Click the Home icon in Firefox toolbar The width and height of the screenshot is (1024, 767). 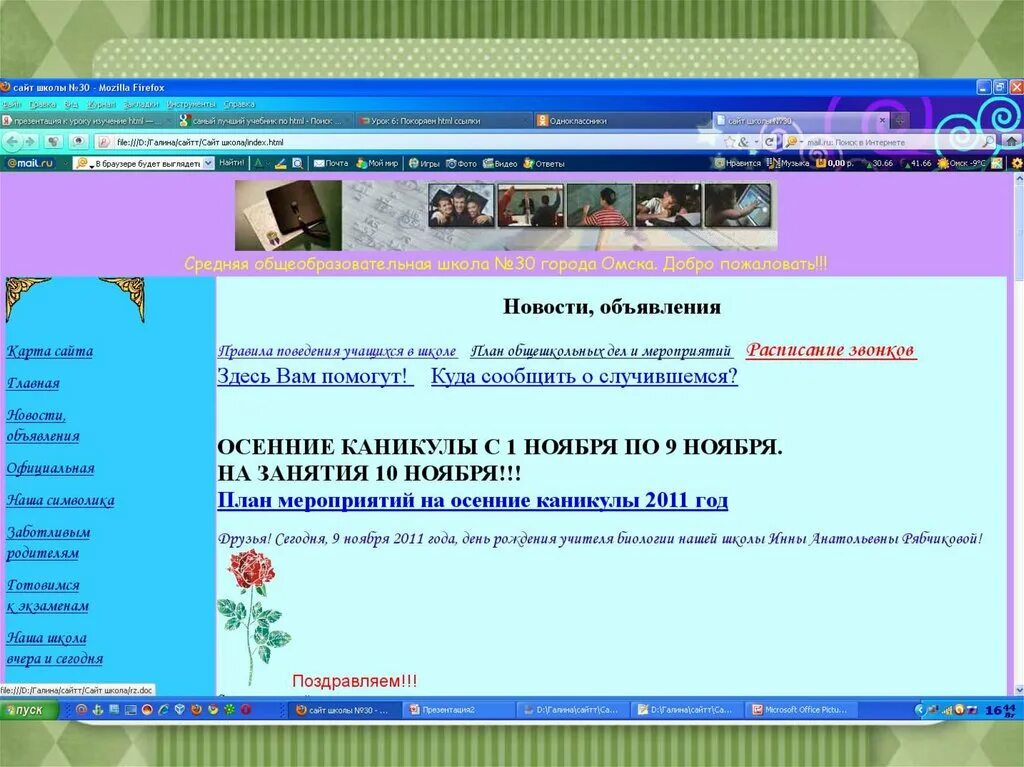click(x=1012, y=140)
